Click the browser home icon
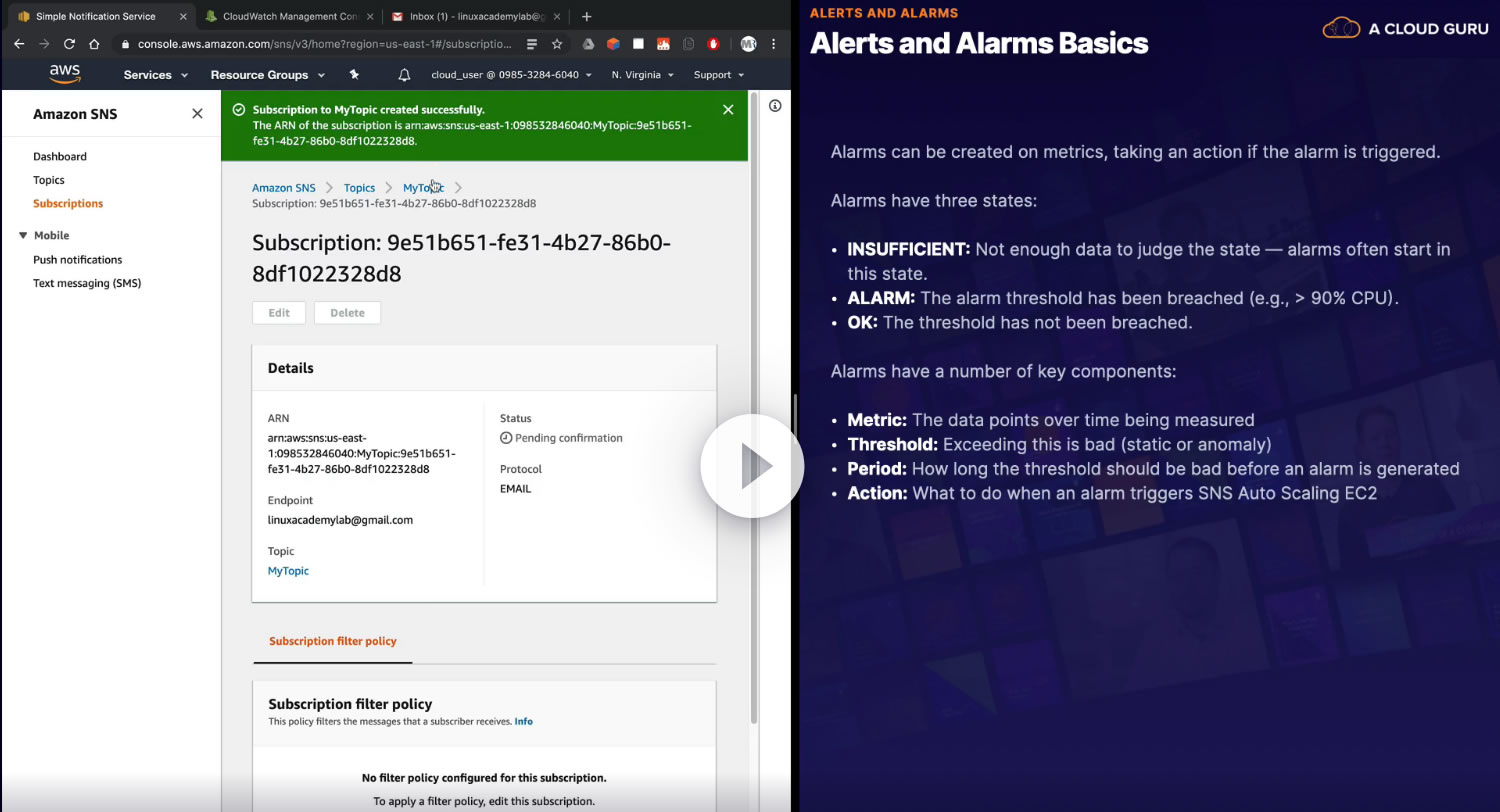The width and height of the screenshot is (1500, 812). 94,44
